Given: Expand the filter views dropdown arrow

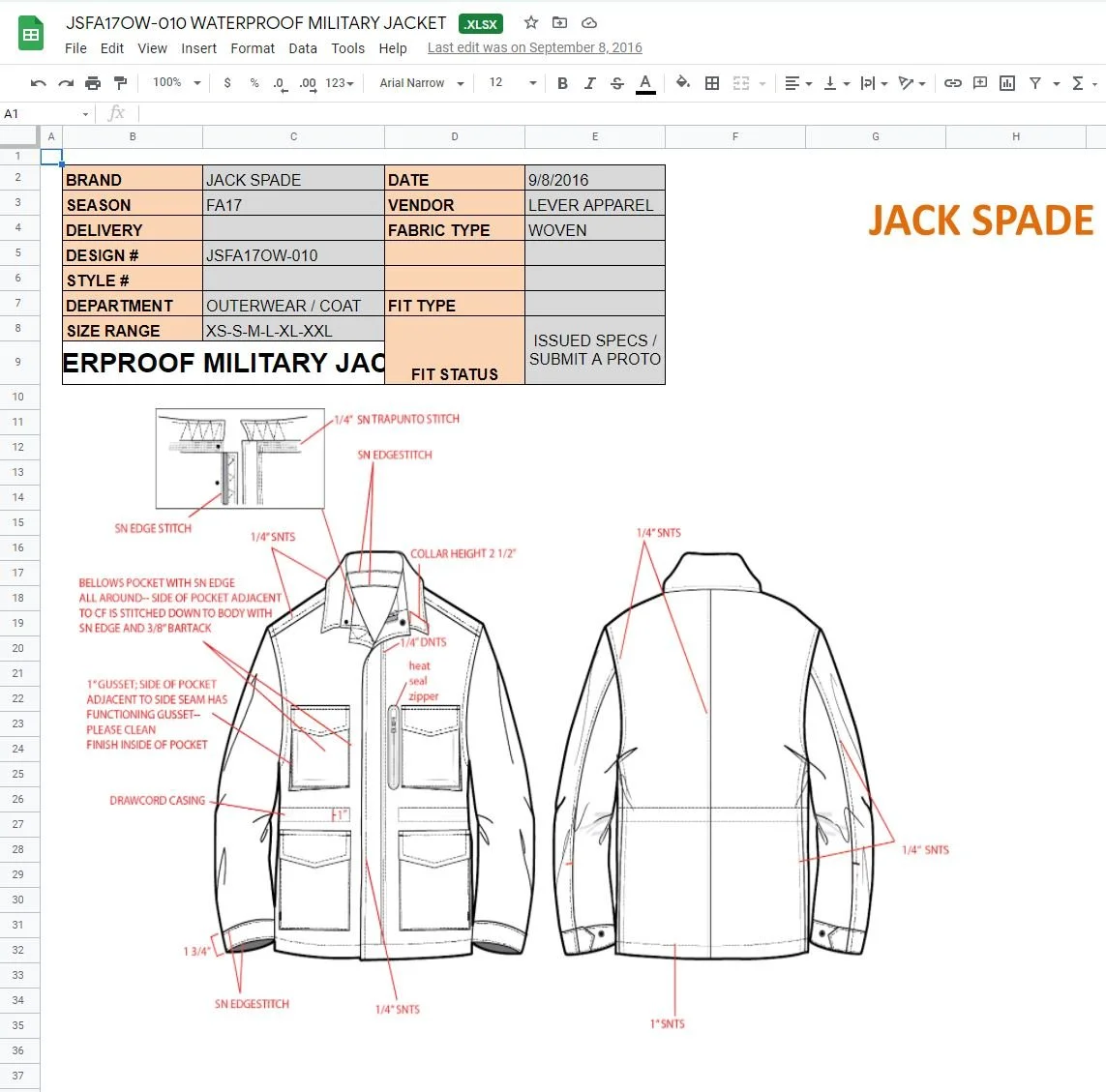Looking at the screenshot, I should point(1057,84).
